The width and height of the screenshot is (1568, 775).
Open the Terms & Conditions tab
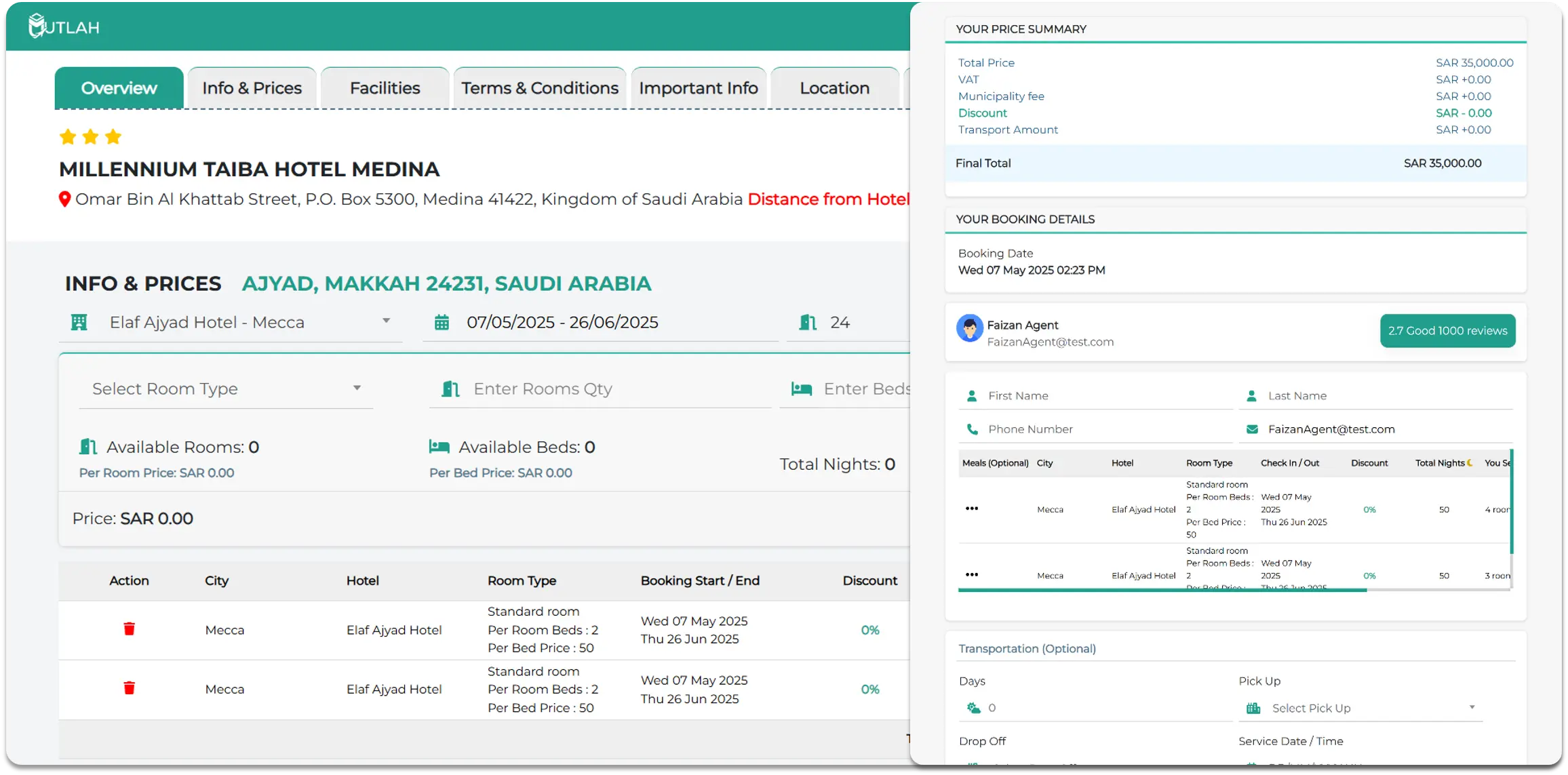[x=540, y=88]
